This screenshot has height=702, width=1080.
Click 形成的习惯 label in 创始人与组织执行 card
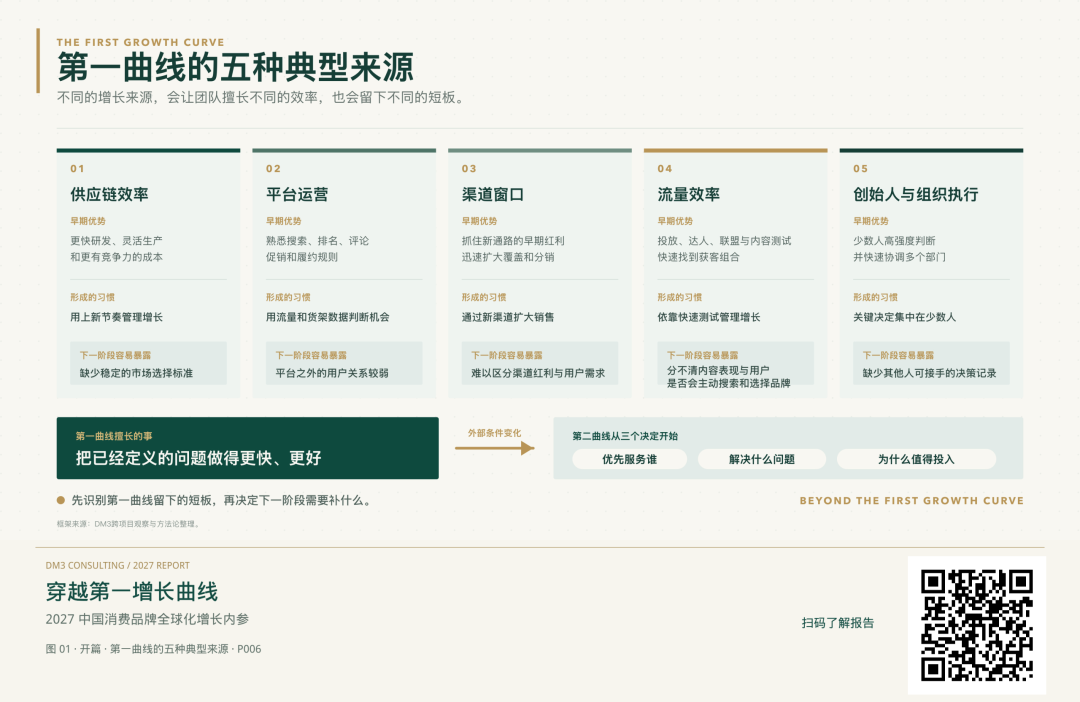(x=875, y=298)
